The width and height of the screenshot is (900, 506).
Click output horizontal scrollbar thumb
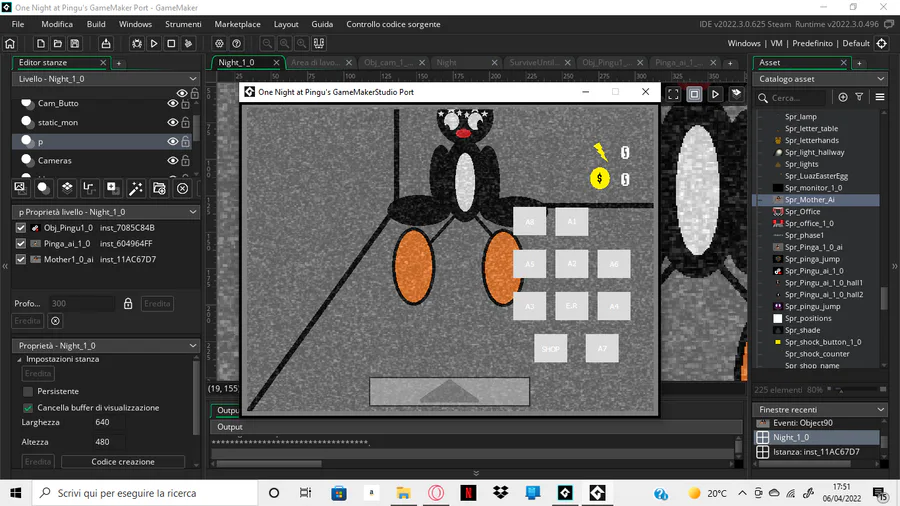[x=269, y=464]
